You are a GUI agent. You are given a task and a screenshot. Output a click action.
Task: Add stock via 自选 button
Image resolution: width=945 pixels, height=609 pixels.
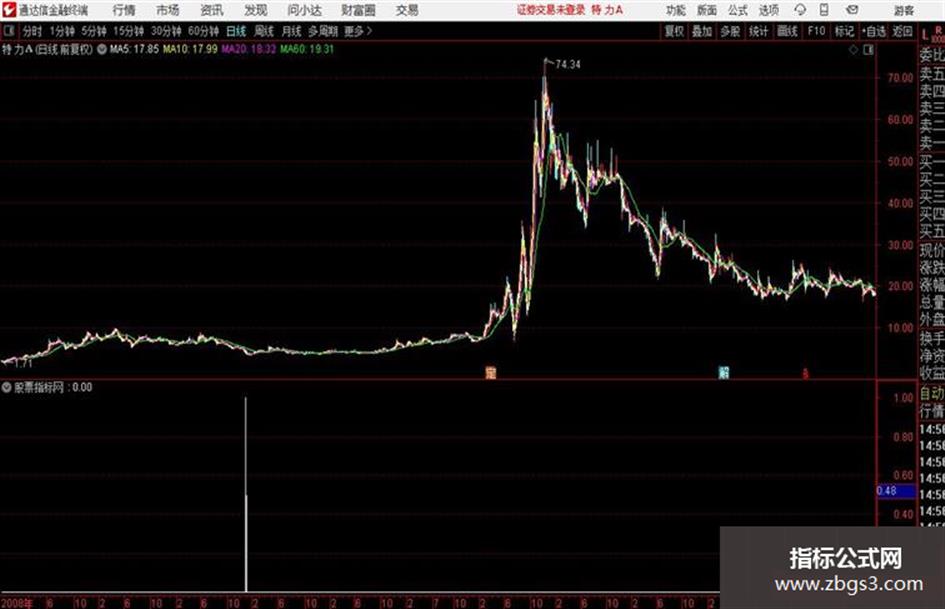point(873,31)
